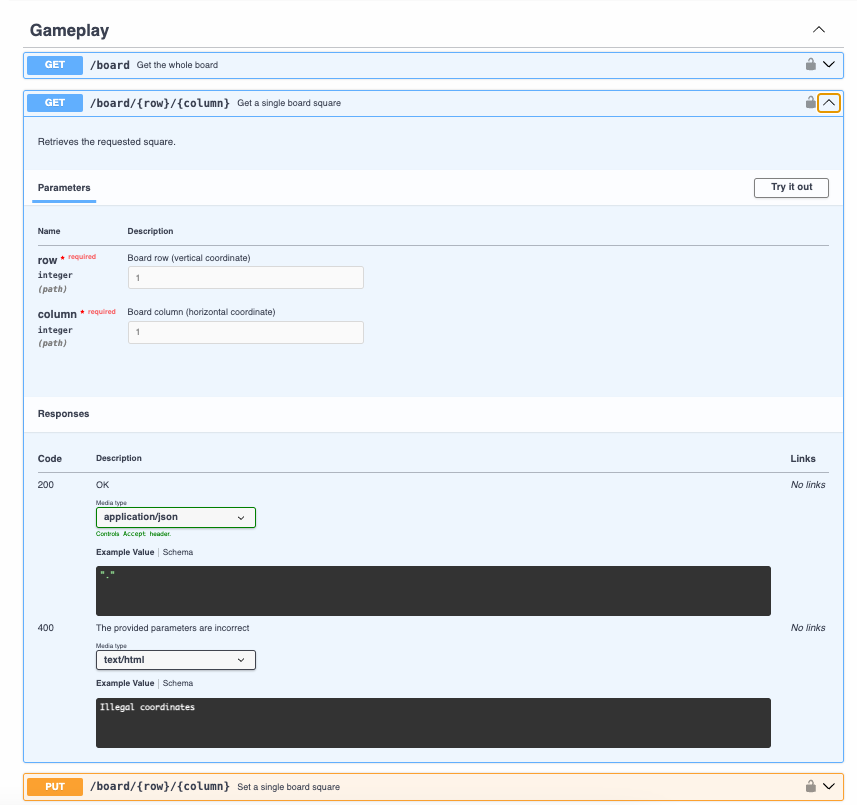The image size is (857, 805).
Task: Click the lock icon on GET /board
Action: (x=811, y=65)
